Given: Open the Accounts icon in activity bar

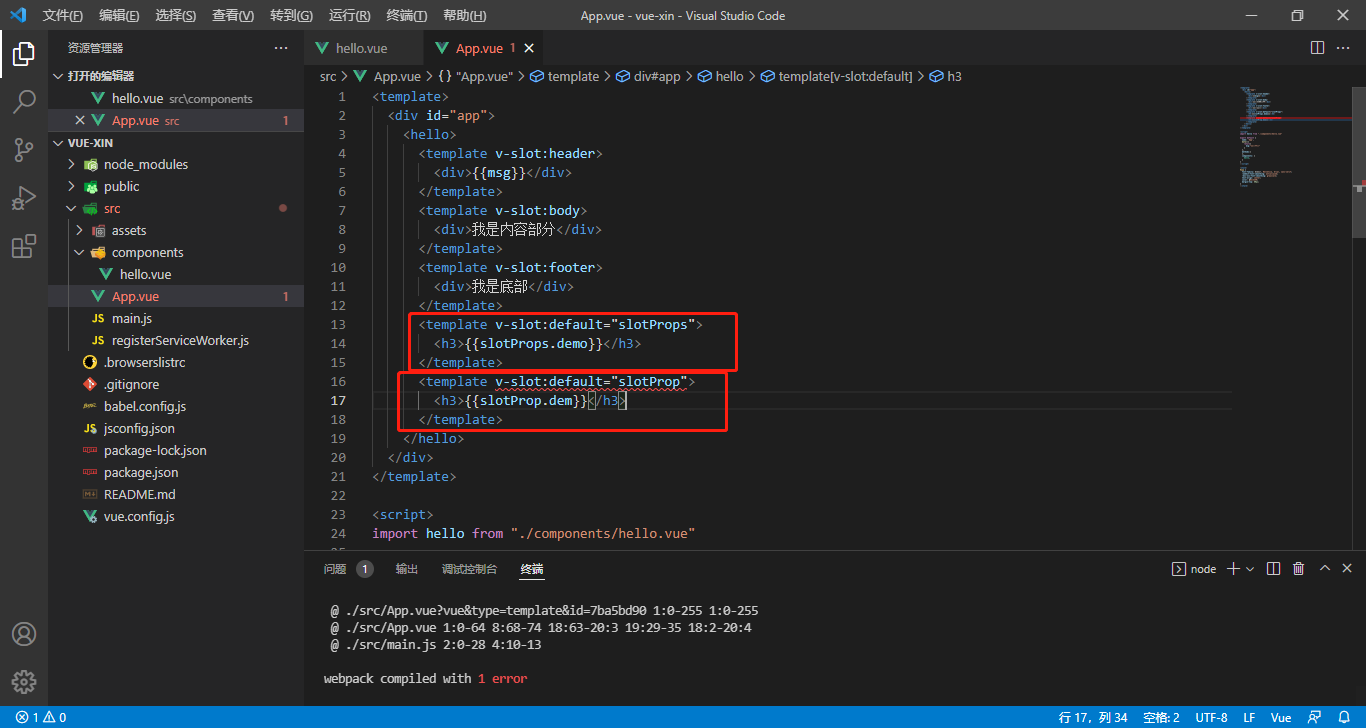Looking at the screenshot, I should coord(24,634).
